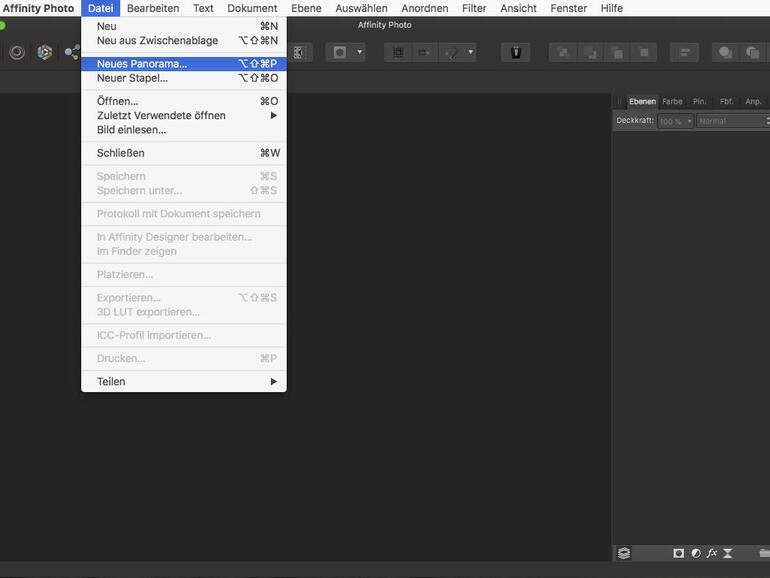The height and width of the screenshot is (578, 770).
Task: Click the quick mask toolbar icon
Action: pos(340,52)
